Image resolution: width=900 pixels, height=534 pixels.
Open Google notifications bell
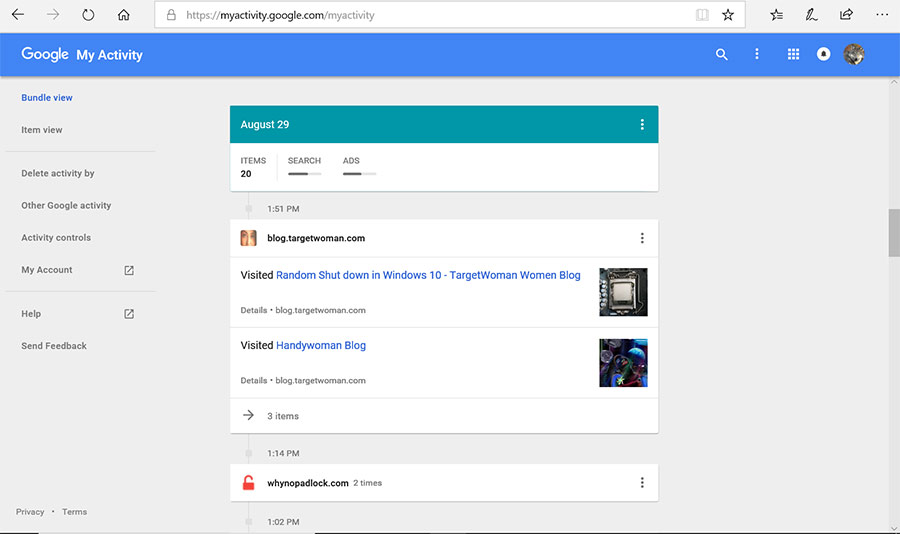pyautogui.click(x=823, y=54)
